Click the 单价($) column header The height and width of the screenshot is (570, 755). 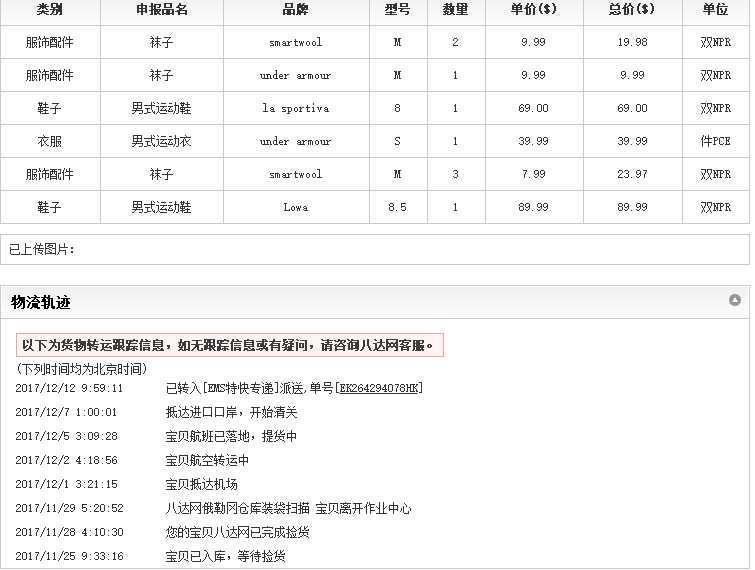coord(534,9)
